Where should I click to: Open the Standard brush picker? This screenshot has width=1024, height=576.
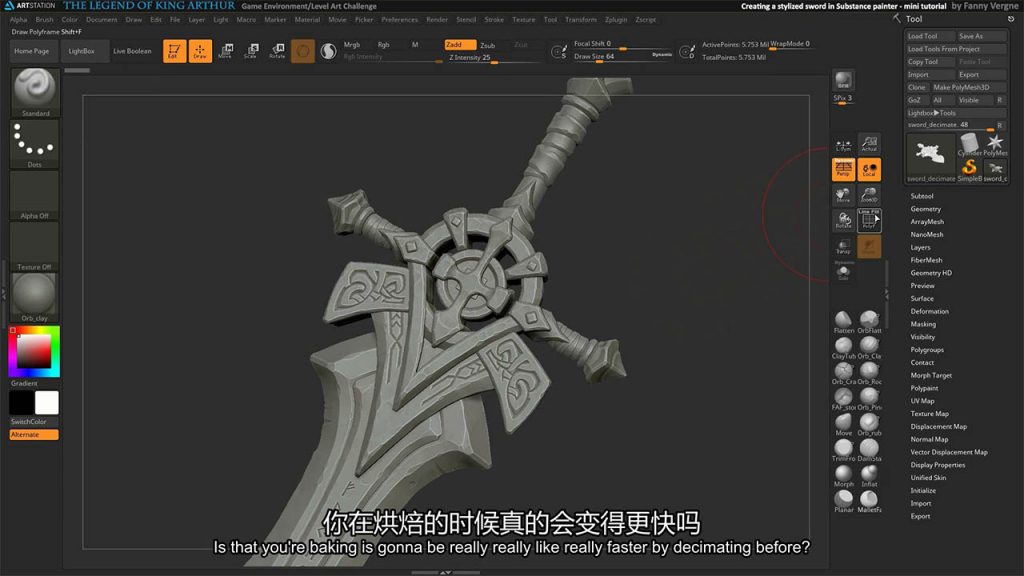pos(35,92)
